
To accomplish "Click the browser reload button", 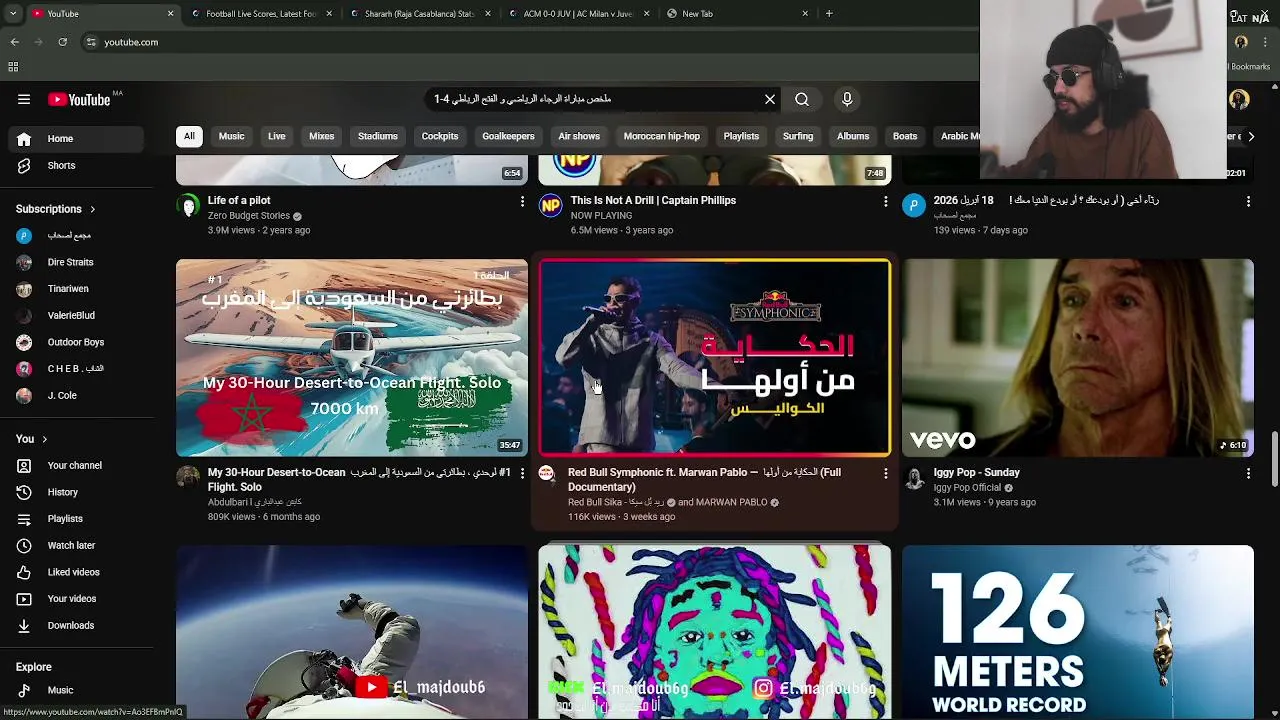I will 62,42.
